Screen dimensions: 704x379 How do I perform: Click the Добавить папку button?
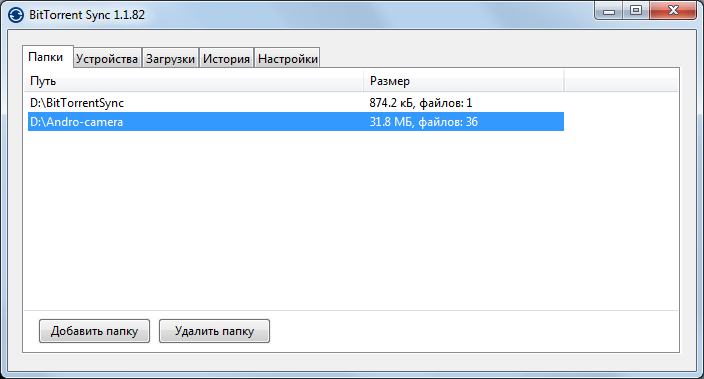pos(94,331)
